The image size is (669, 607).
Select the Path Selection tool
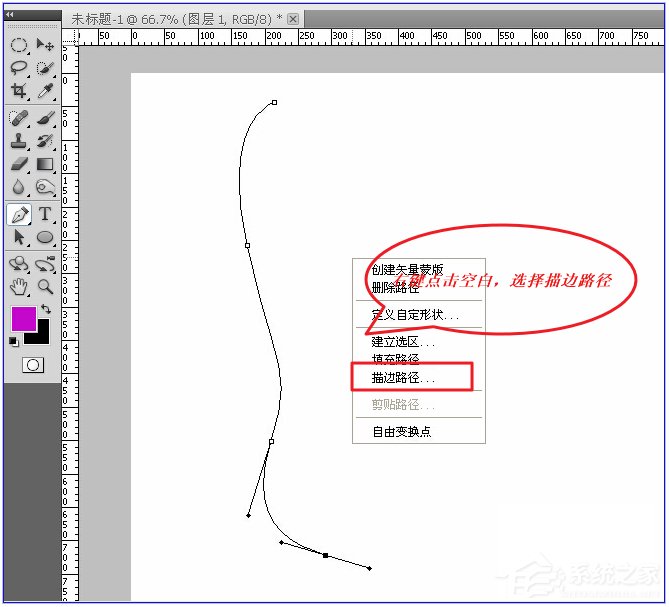pos(18,237)
